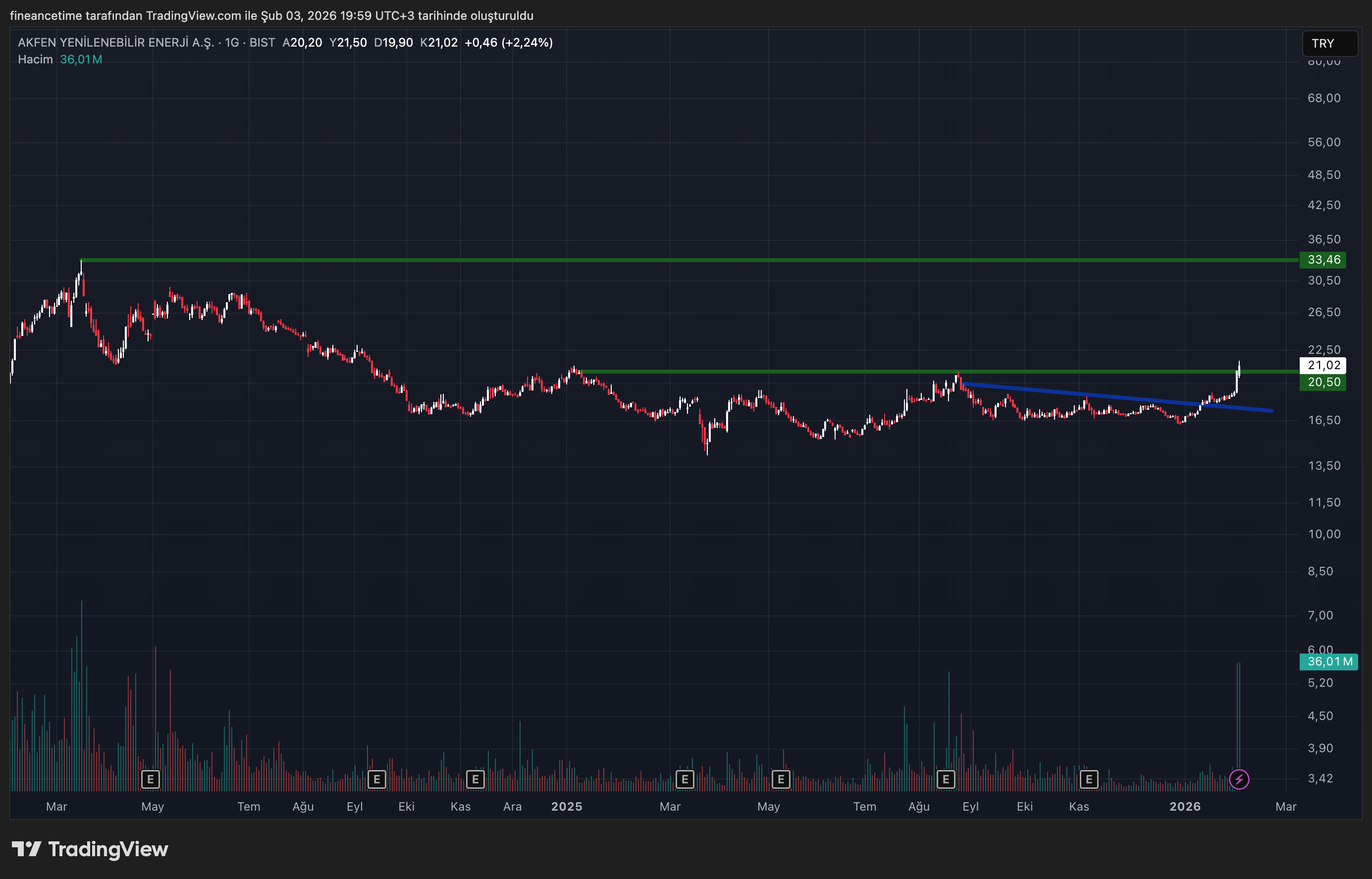Click the earnings marker between Ağu and Eyl 2025
The image size is (1372, 879).
point(946,779)
